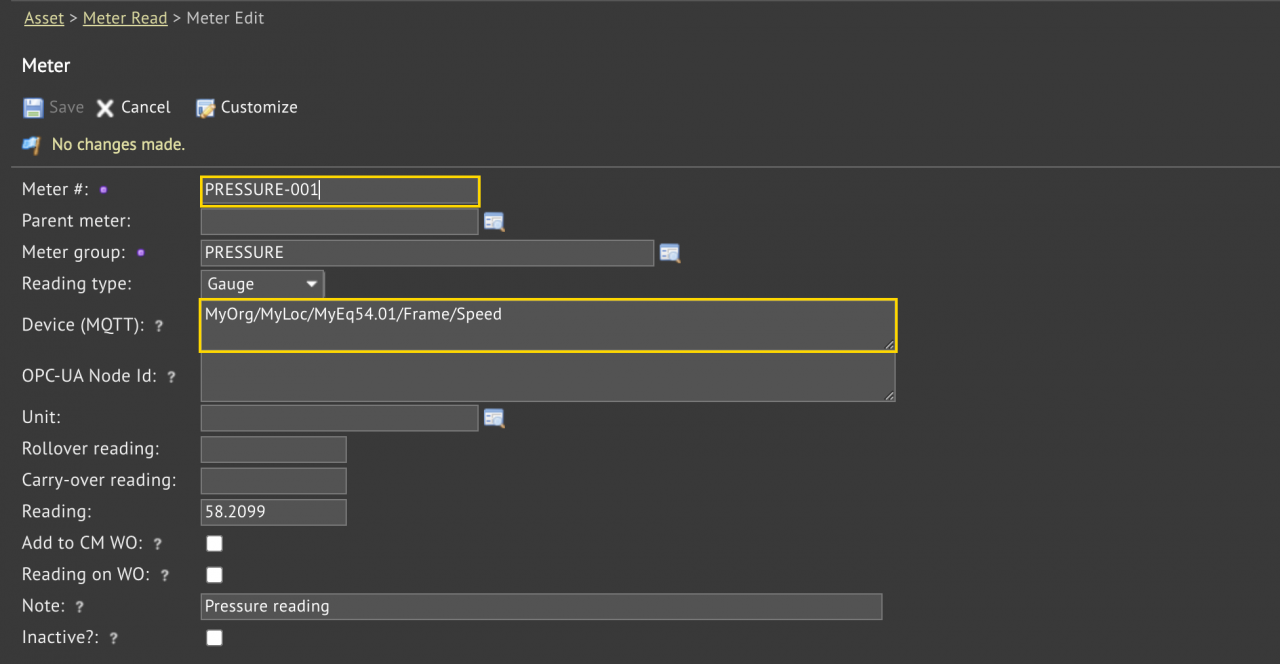The height and width of the screenshot is (664, 1280).
Task: Open the Meter group lookup icon
Action: click(670, 254)
